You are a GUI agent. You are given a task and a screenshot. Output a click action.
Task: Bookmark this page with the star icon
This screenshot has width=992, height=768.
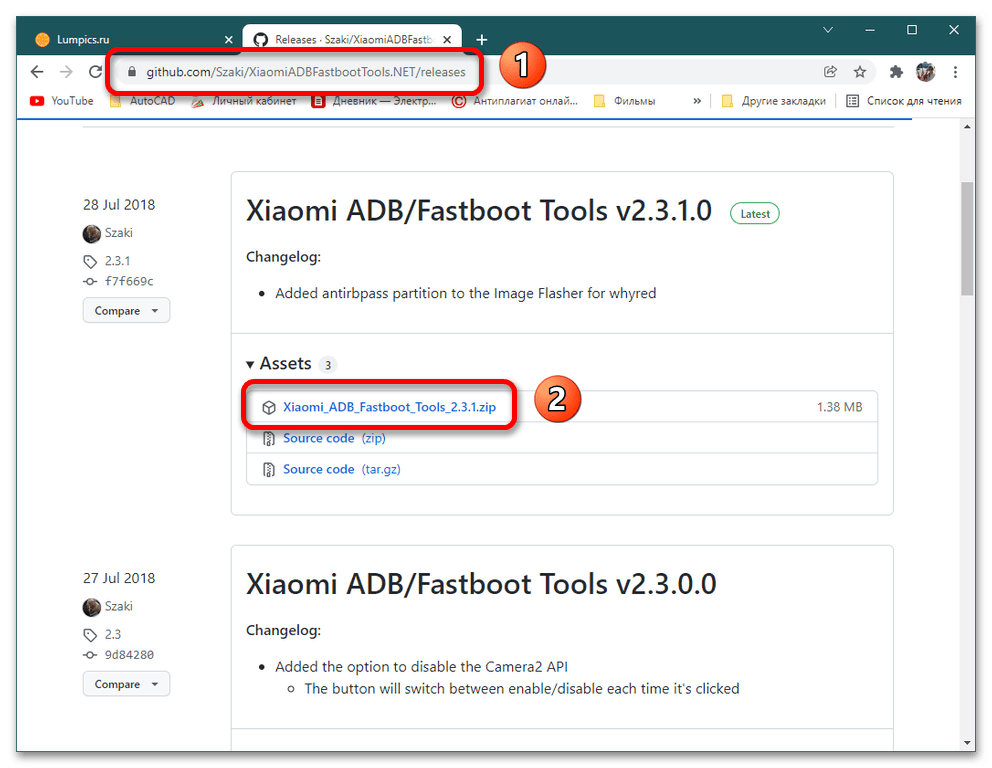point(860,72)
